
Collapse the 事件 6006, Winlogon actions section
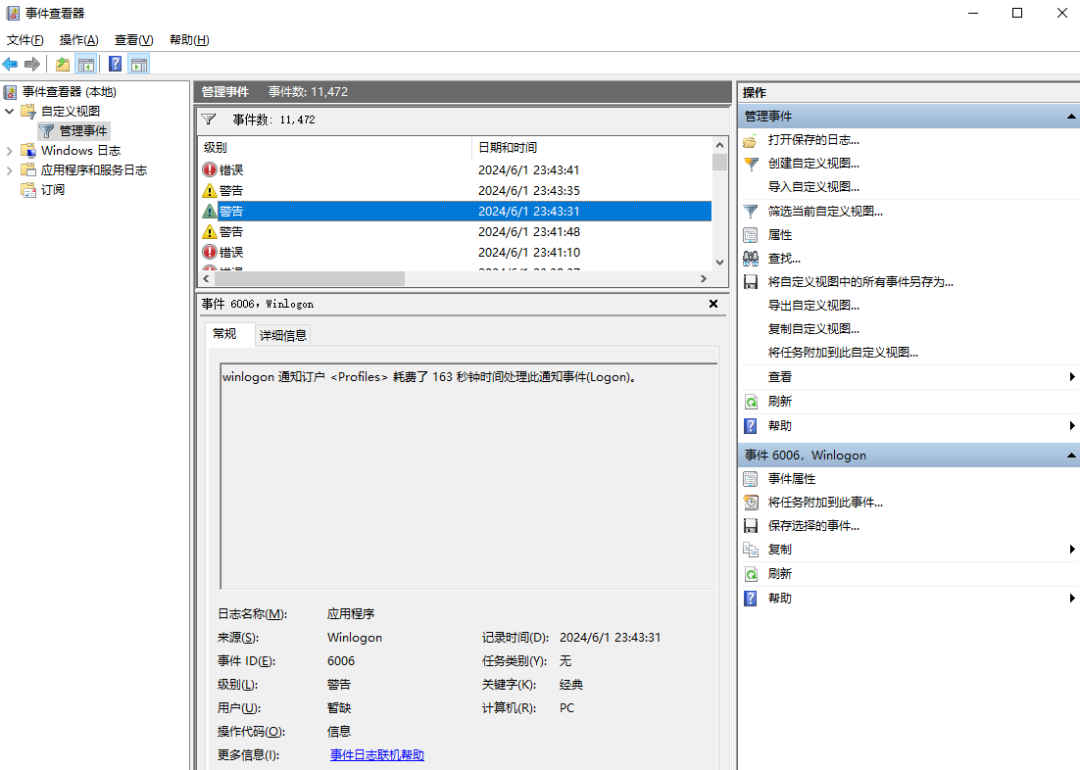pyautogui.click(x=1071, y=455)
